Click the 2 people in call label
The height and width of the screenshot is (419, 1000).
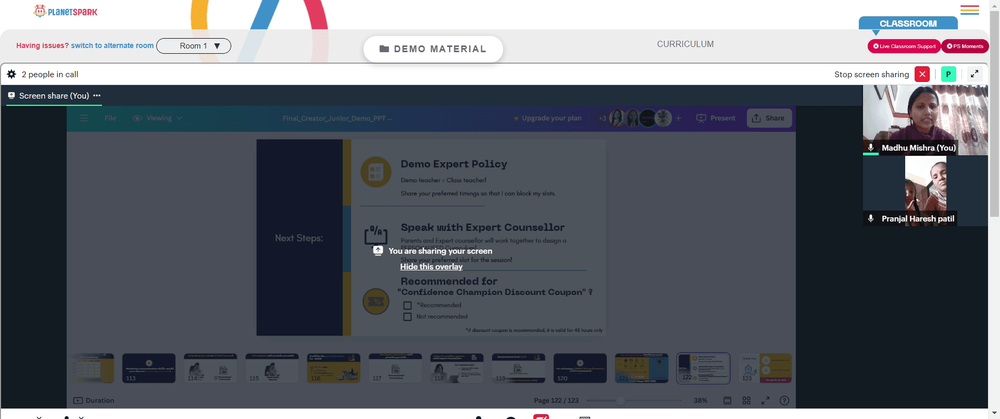[x=50, y=74]
